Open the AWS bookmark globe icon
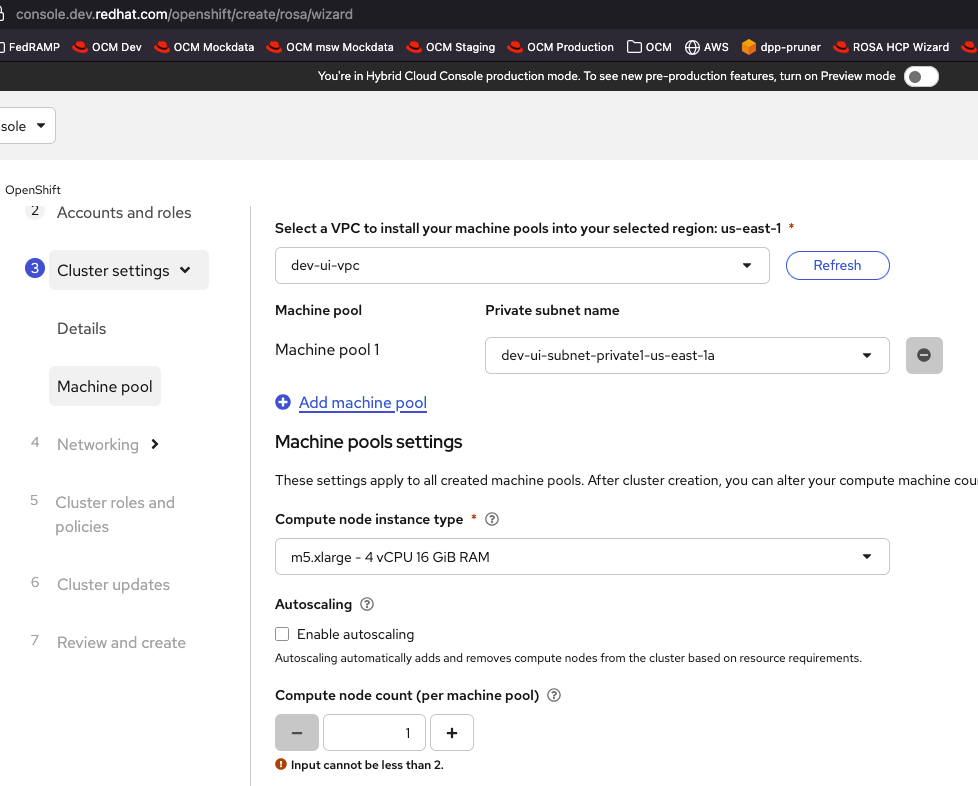978x786 pixels. [x=692, y=47]
